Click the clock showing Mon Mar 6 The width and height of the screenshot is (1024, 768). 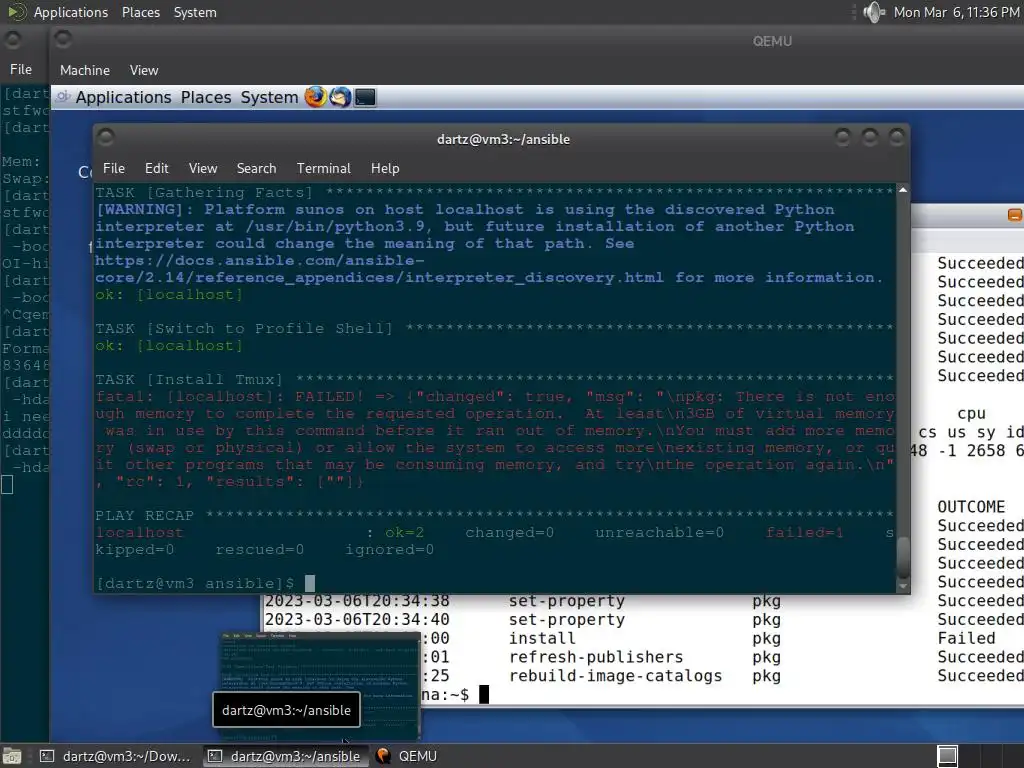click(956, 12)
